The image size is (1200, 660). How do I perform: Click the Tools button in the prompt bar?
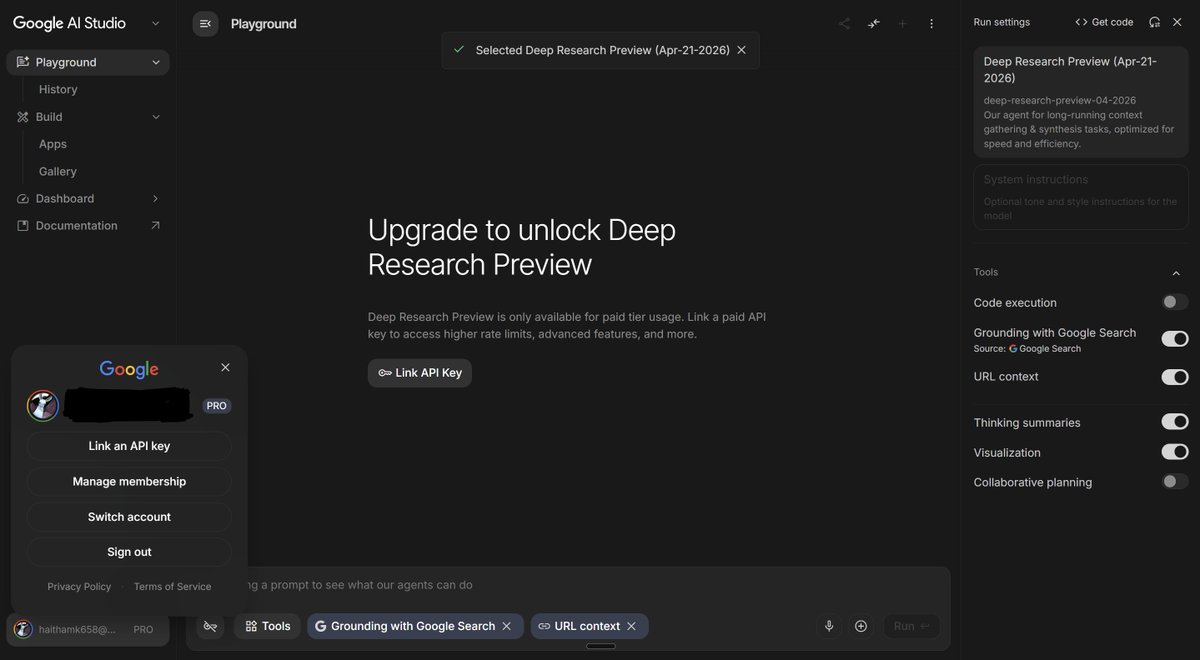tap(267, 626)
